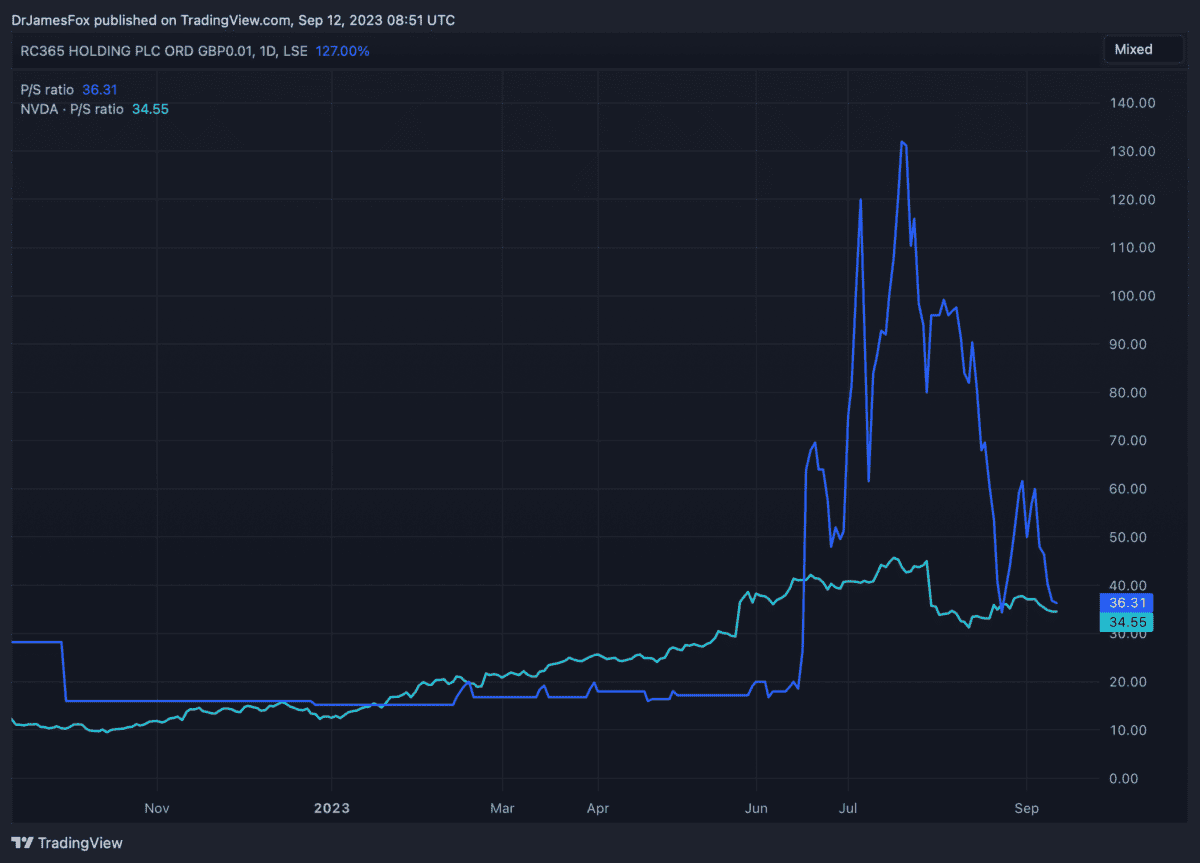
Task: Click the Jul label on time axis
Action: (x=849, y=806)
